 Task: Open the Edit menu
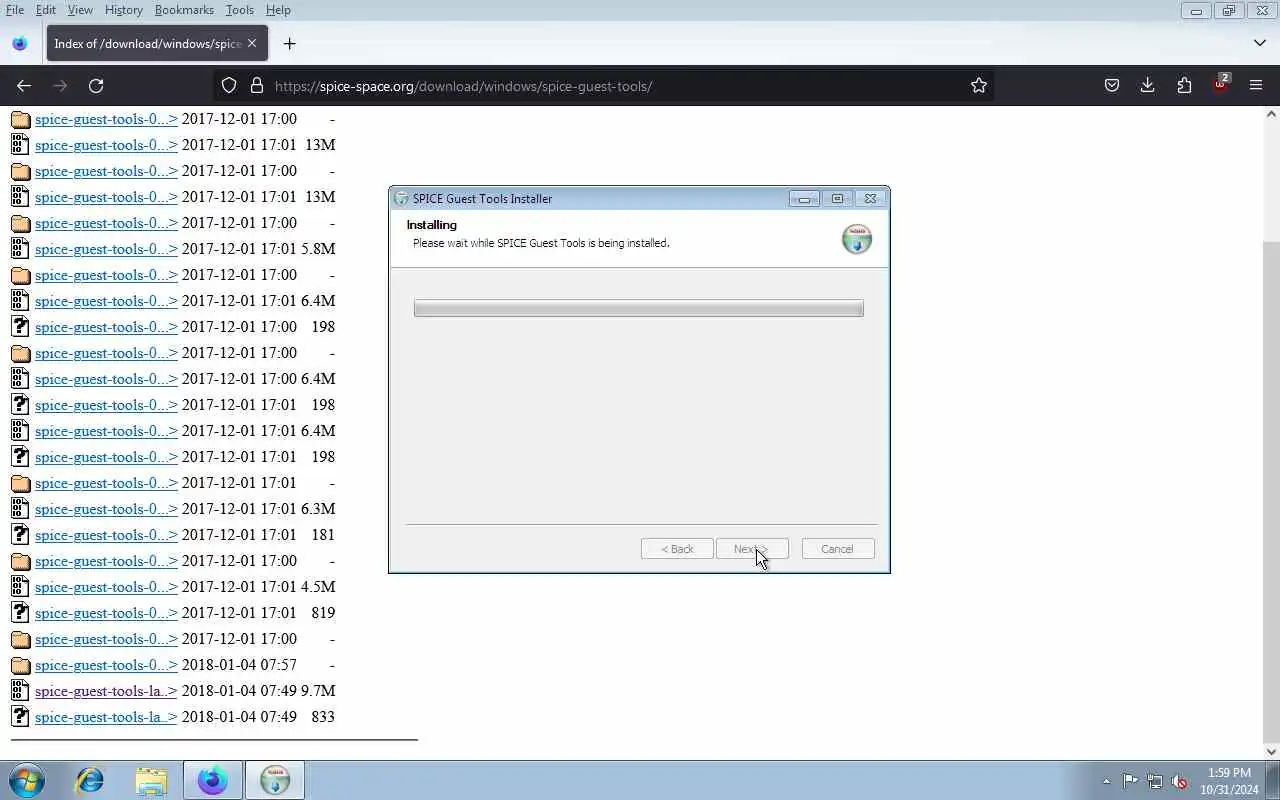[46, 10]
